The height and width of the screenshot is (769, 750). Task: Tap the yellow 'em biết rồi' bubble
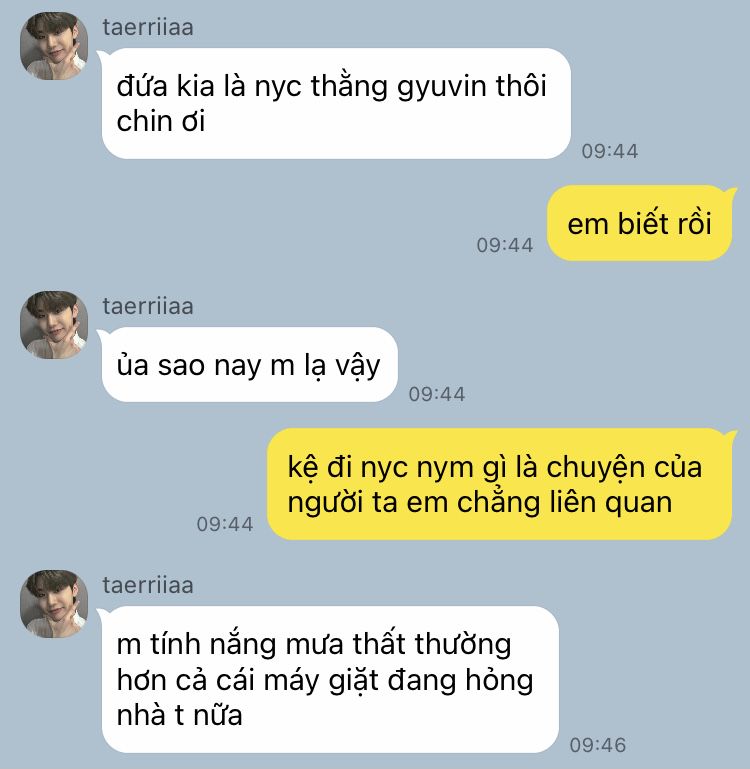[639, 223]
